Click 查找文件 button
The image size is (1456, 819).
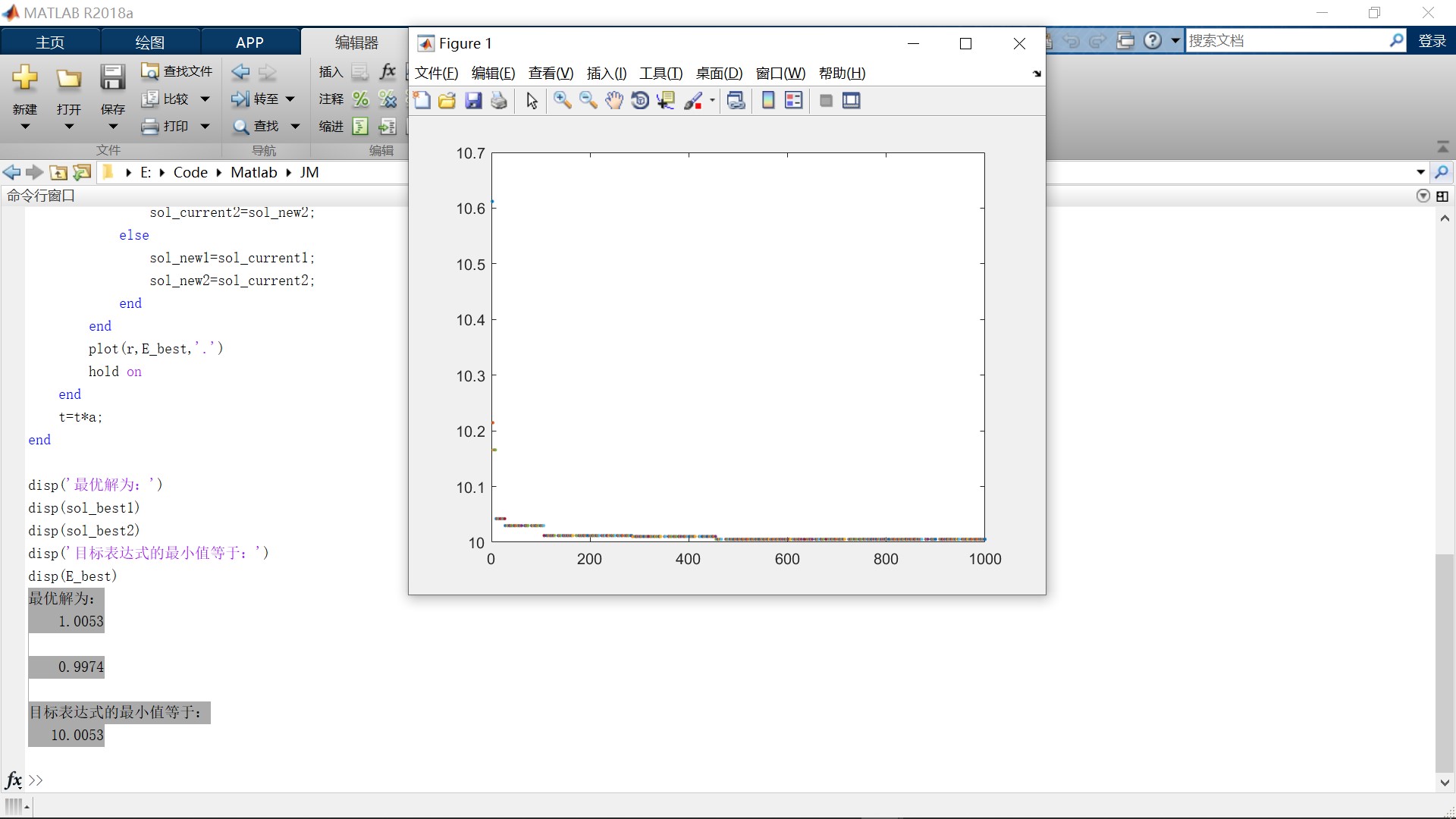point(177,71)
